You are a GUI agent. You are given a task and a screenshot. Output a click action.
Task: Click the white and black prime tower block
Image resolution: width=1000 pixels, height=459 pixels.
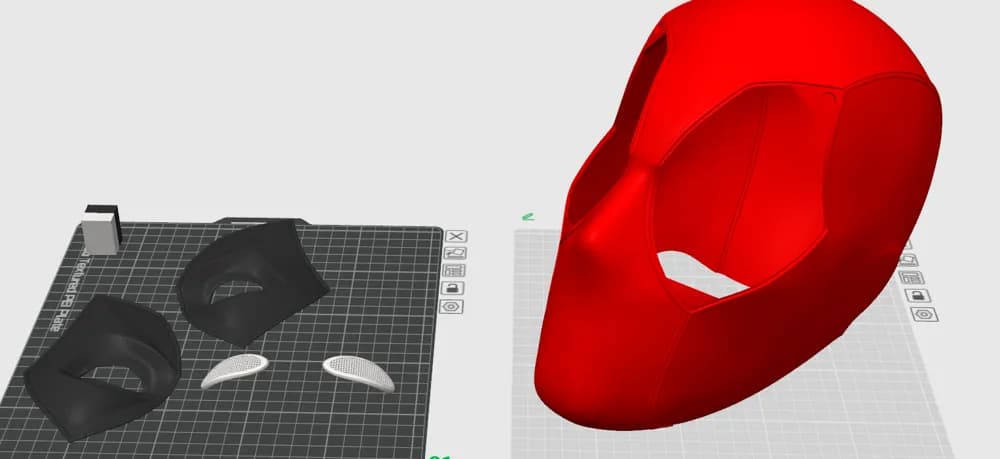click(102, 230)
